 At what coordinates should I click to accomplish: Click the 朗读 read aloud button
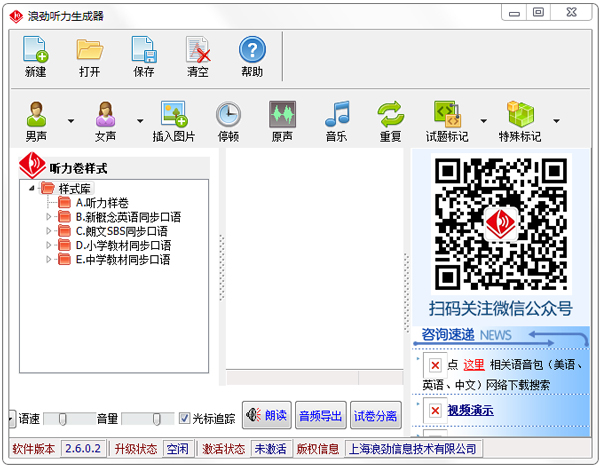pyautogui.click(x=267, y=415)
